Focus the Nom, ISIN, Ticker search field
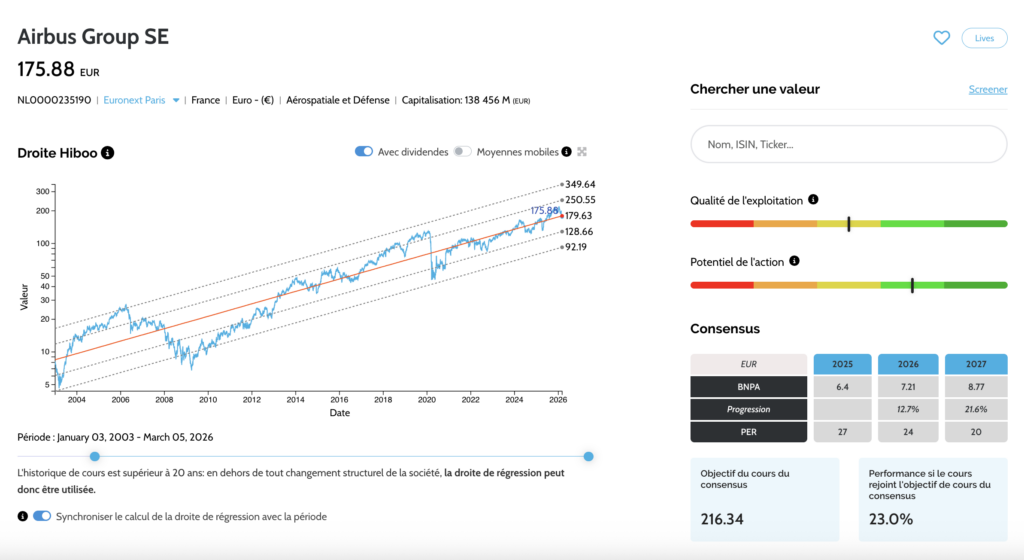The width and height of the screenshot is (1024, 560). point(848,144)
